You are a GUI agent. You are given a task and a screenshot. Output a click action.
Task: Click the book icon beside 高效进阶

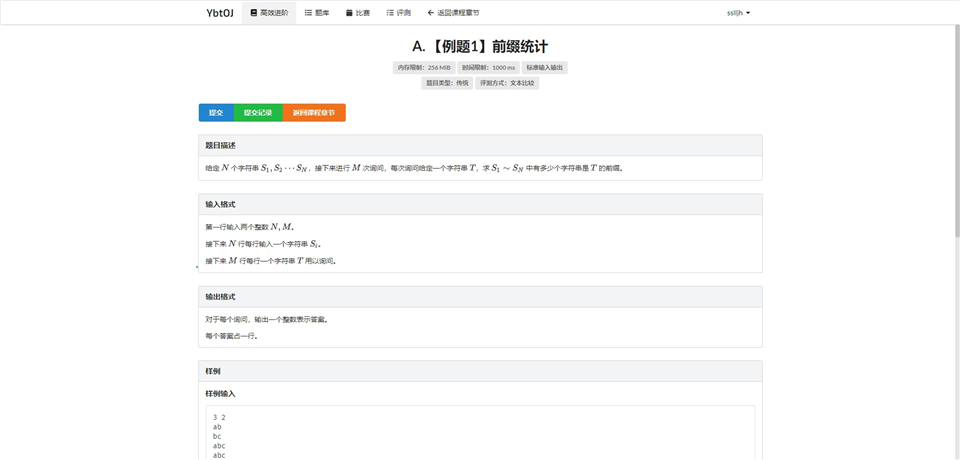(x=253, y=13)
